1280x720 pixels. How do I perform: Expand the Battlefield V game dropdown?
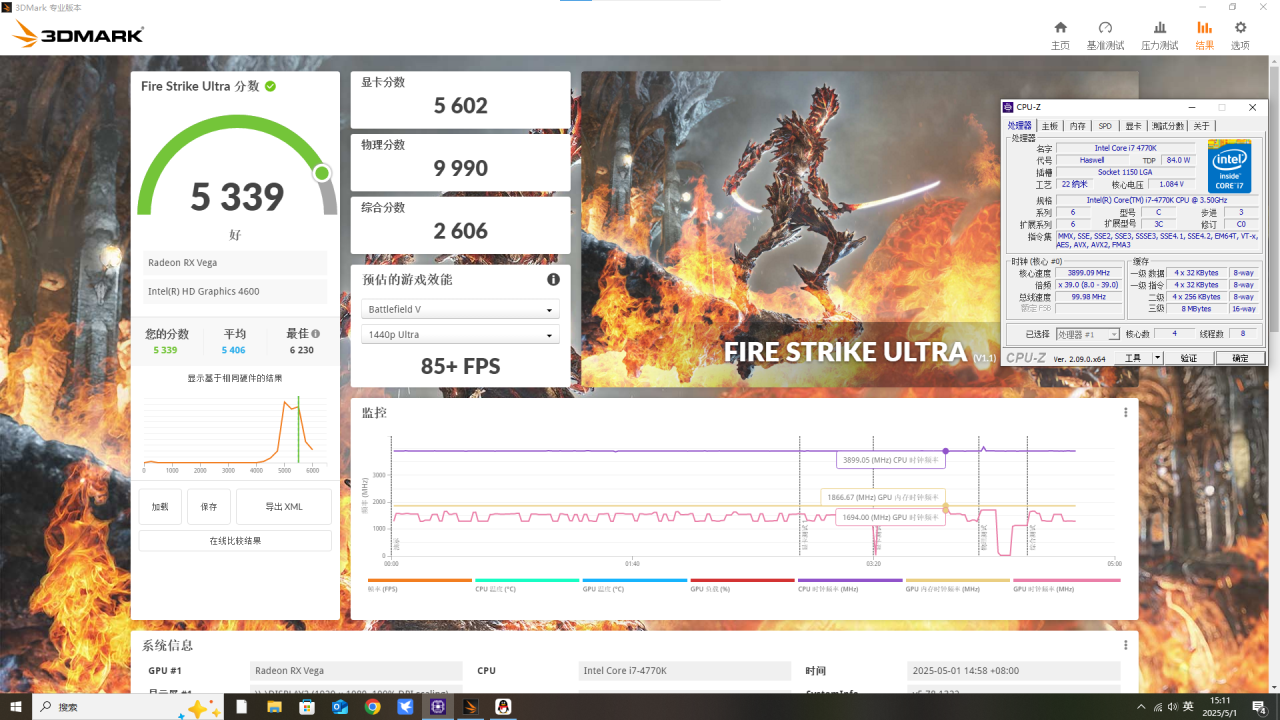(x=460, y=310)
